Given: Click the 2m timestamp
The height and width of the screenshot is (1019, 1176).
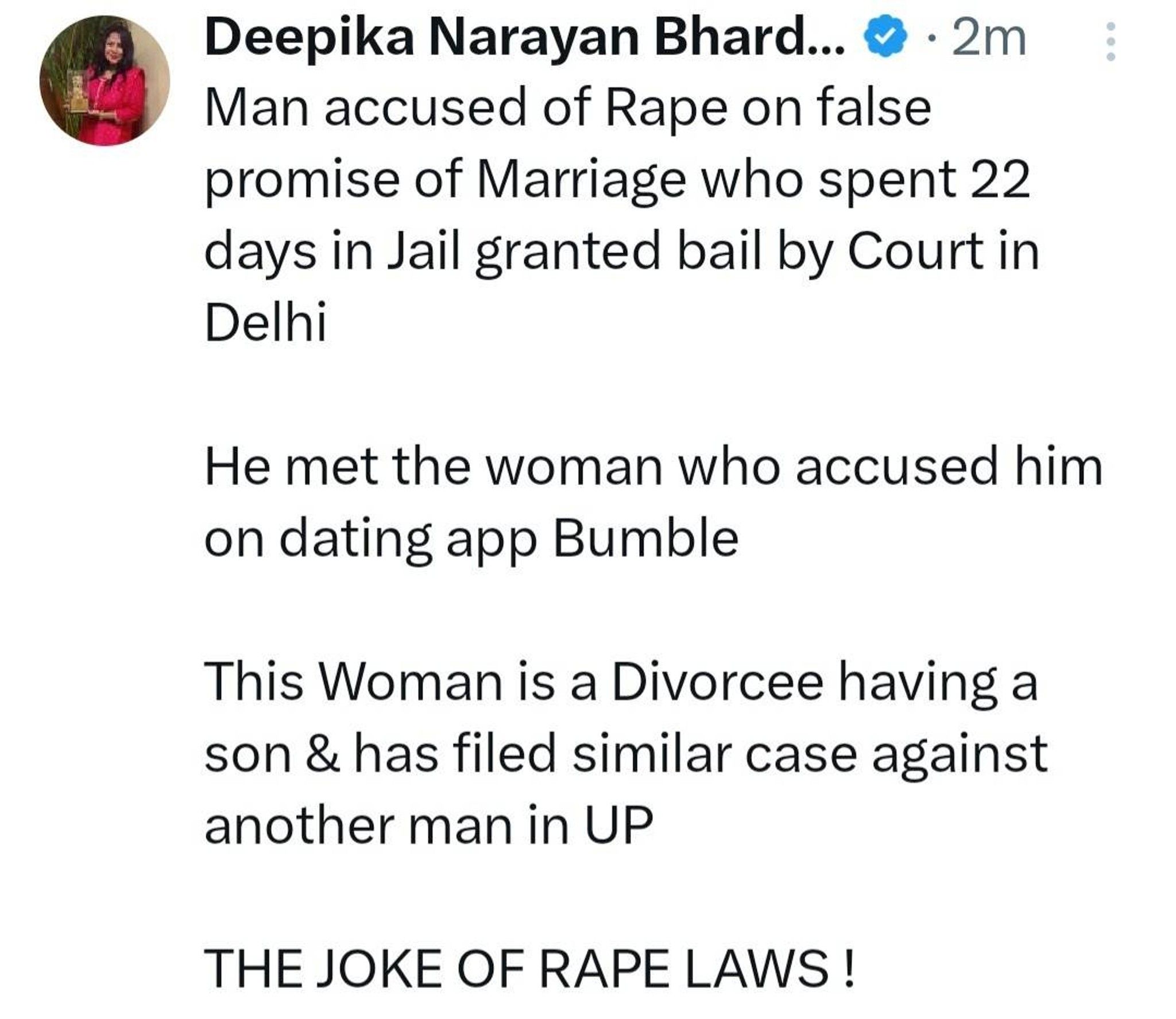Looking at the screenshot, I should tap(988, 39).
